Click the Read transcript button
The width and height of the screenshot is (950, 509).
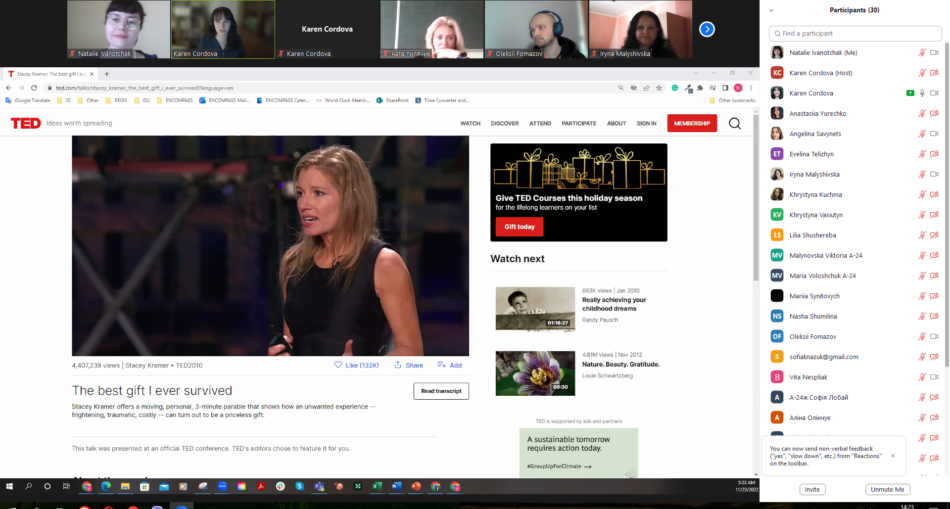[441, 391]
